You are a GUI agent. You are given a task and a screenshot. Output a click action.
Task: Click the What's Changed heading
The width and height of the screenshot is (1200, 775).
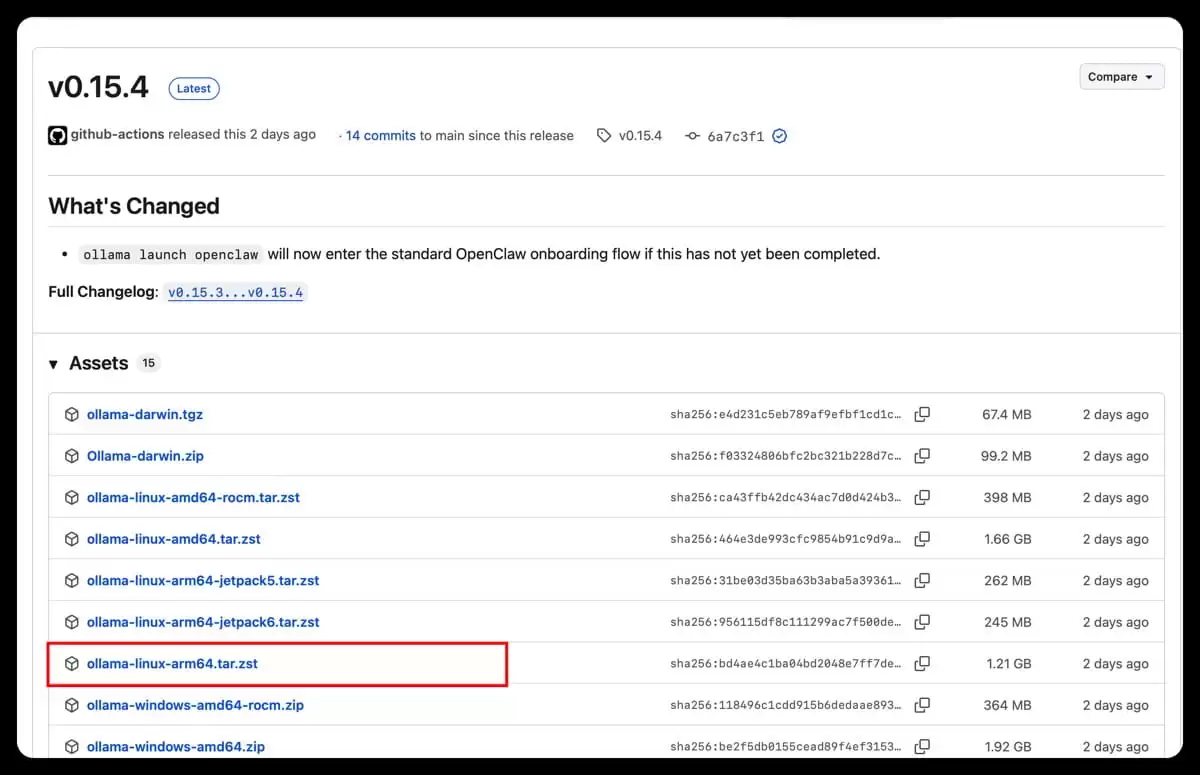click(x=134, y=206)
